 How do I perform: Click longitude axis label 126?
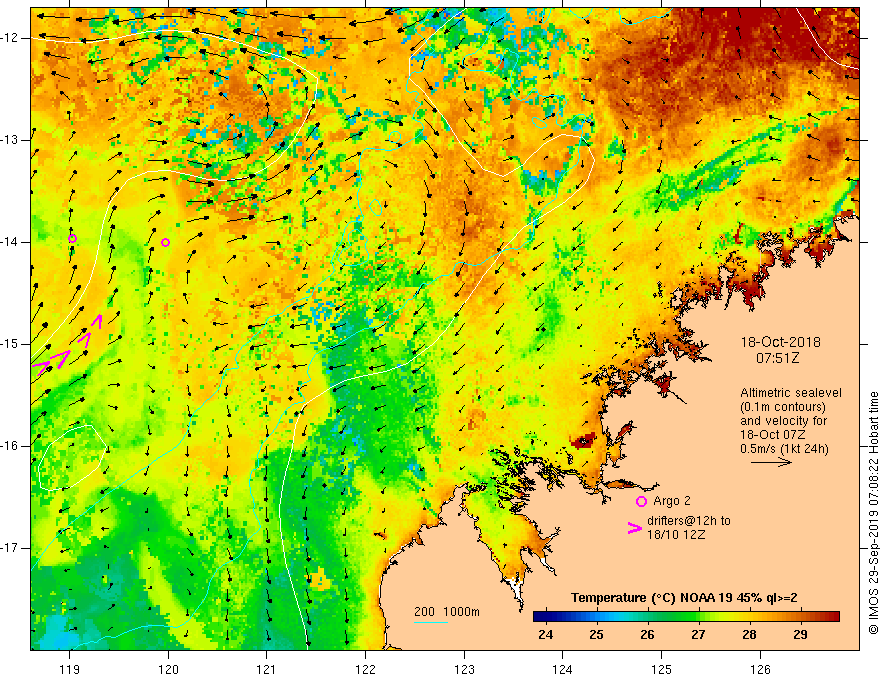click(x=760, y=669)
